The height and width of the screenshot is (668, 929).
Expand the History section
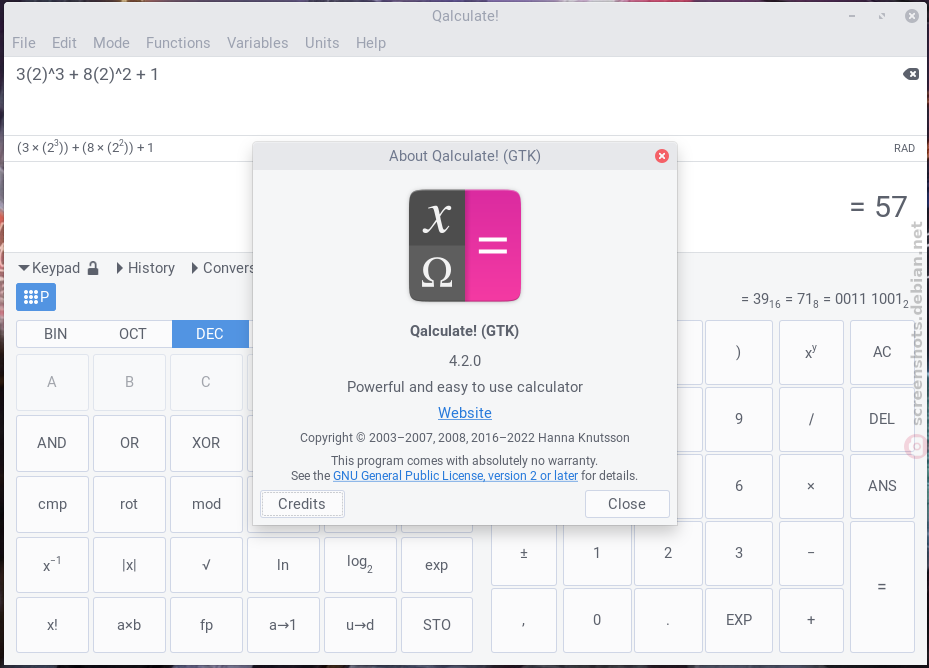click(x=146, y=268)
